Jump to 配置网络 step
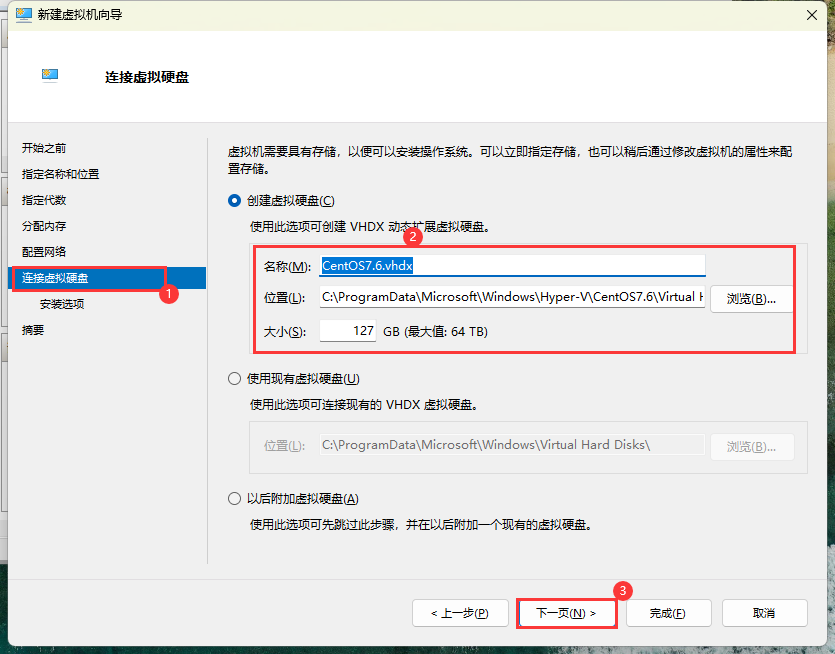The height and width of the screenshot is (654, 835). 44,251
